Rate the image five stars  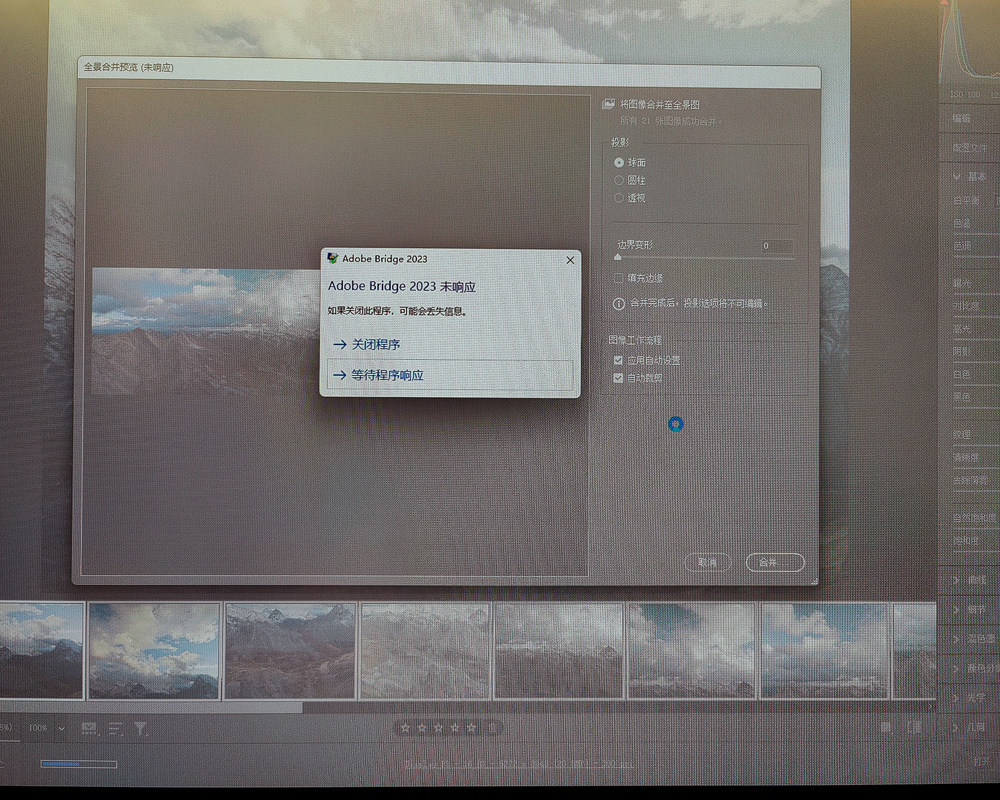(x=471, y=728)
